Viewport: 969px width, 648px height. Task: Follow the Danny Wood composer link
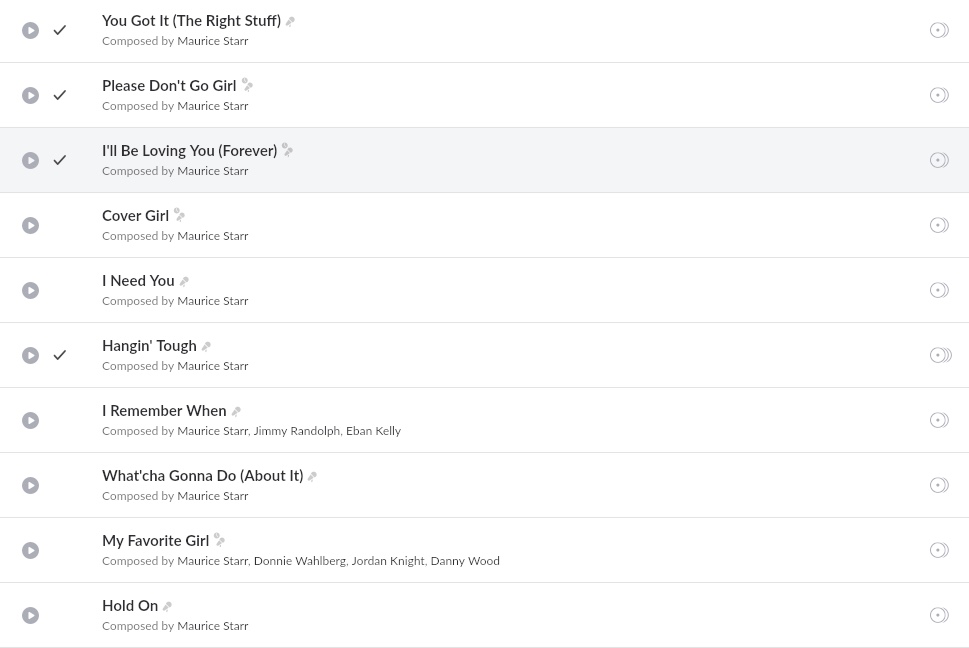pyautogui.click(x=465, y=561)
